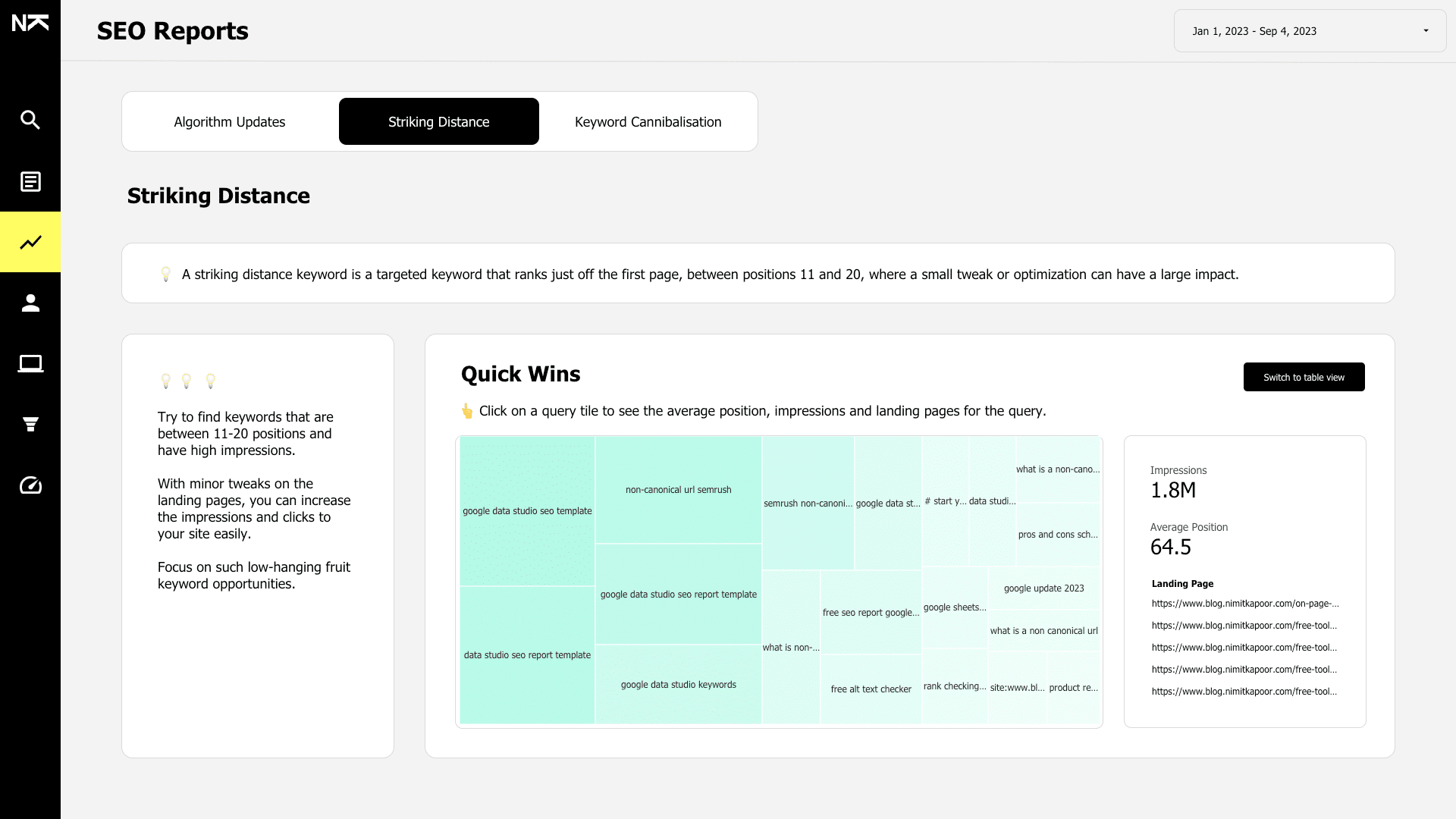Click the NK logo icon
The width and height of the screenshot is (1456, 819).
coord(30,24)
